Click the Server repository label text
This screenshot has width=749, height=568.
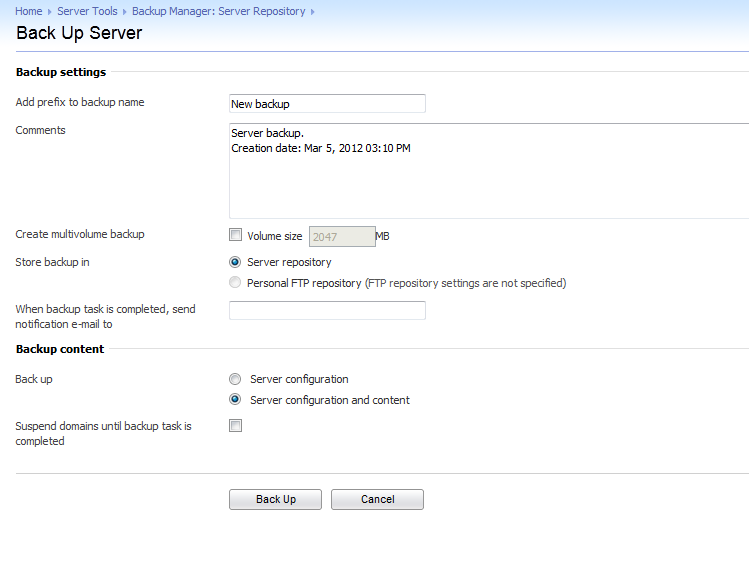click(x=289, y=262)
